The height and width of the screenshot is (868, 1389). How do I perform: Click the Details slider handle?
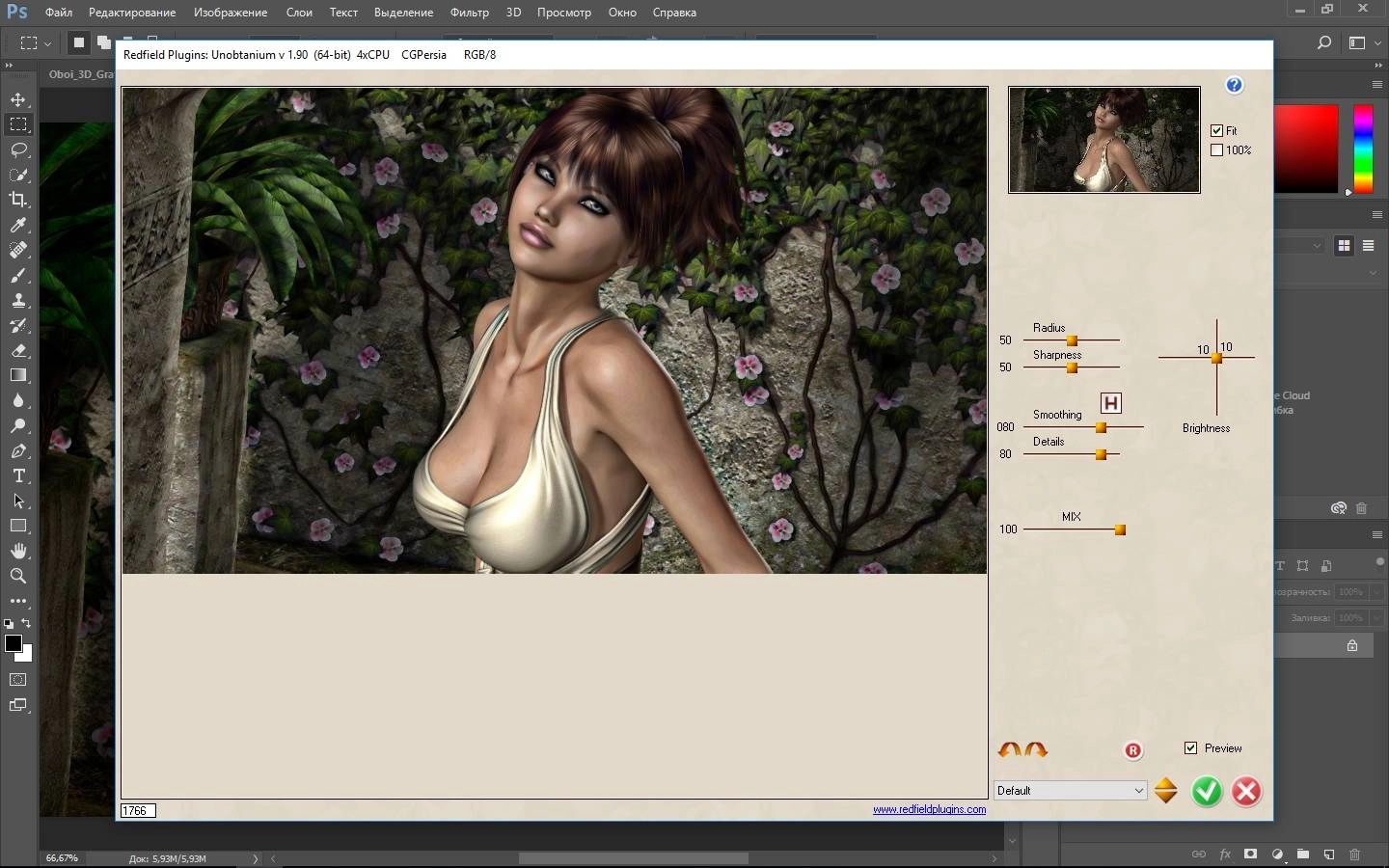tap(1101, 454)
